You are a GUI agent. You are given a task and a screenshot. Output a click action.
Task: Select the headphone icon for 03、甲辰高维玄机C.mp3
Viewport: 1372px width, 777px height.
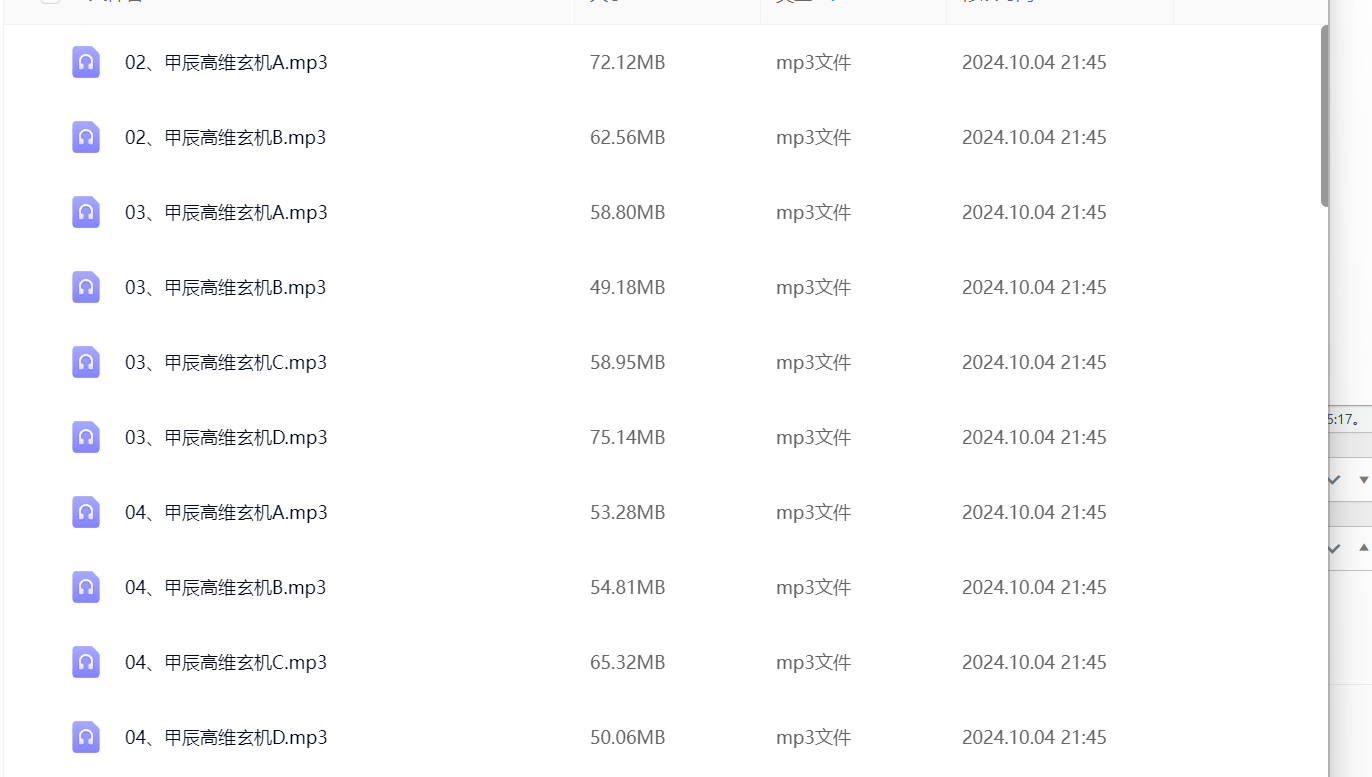86,362
